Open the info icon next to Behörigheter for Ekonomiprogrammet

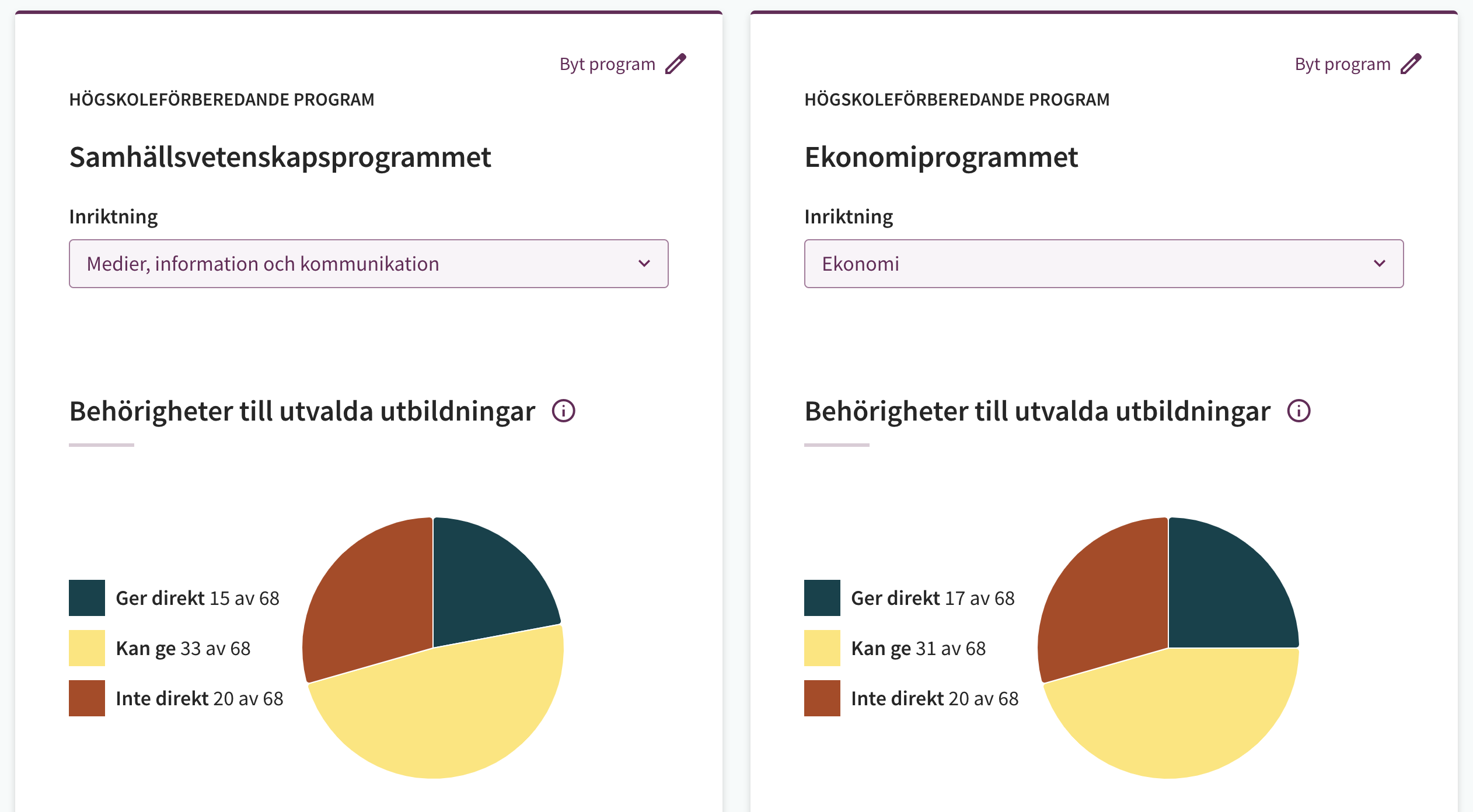[x=1298, y=411]
